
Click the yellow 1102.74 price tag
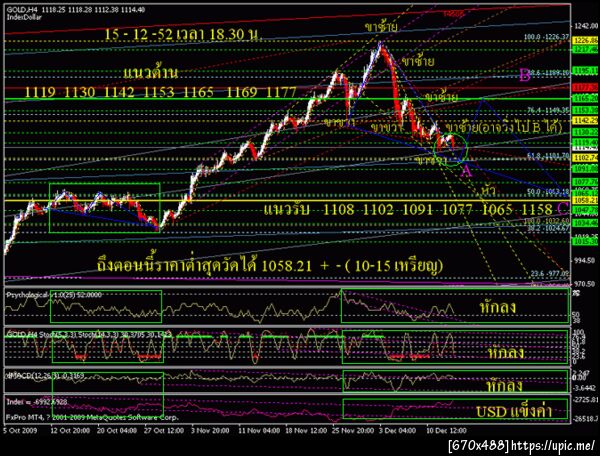(x=585, y=157)
